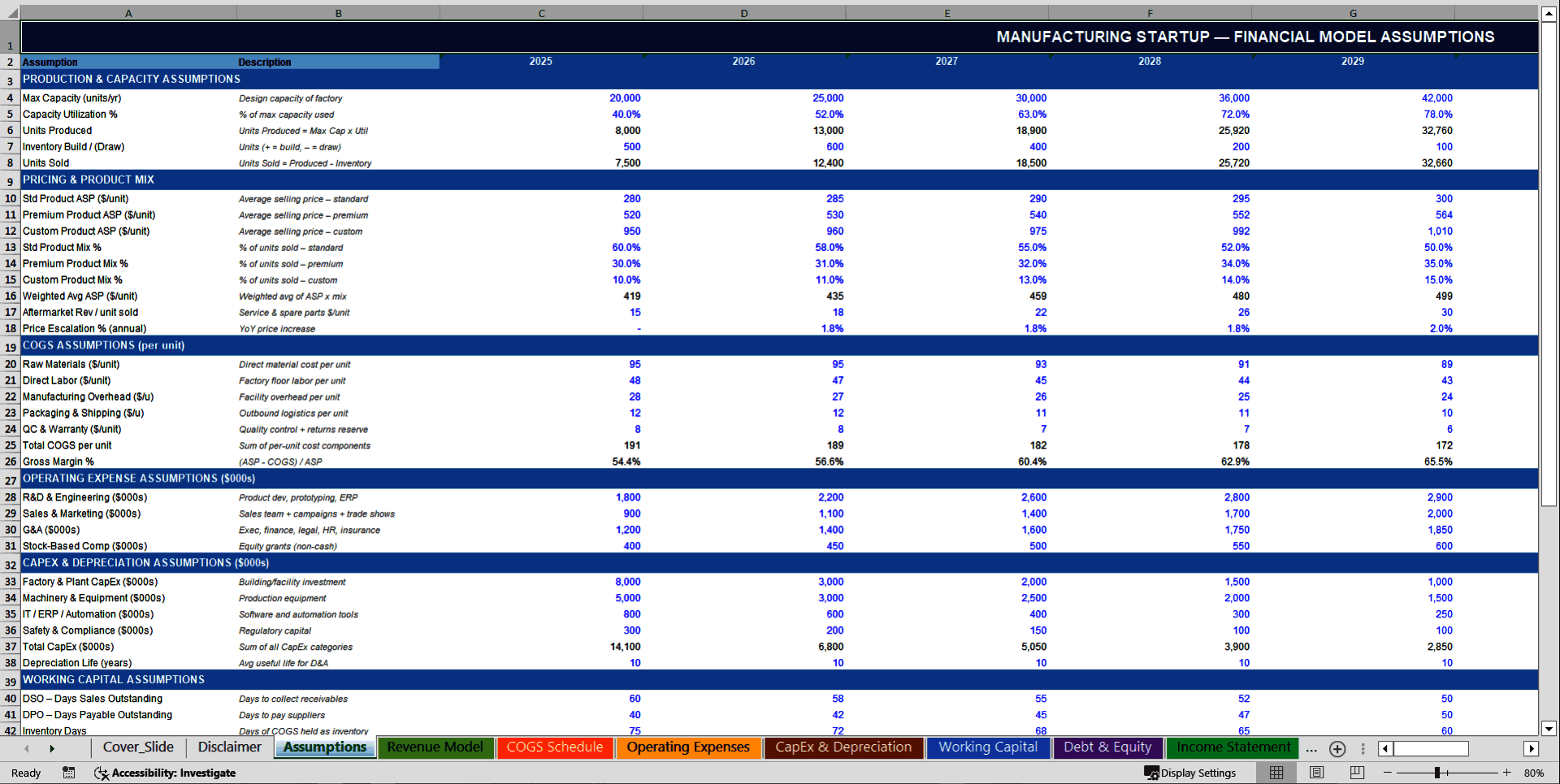Switch to the Disclaimer sheet

click(x=228, y=747)
